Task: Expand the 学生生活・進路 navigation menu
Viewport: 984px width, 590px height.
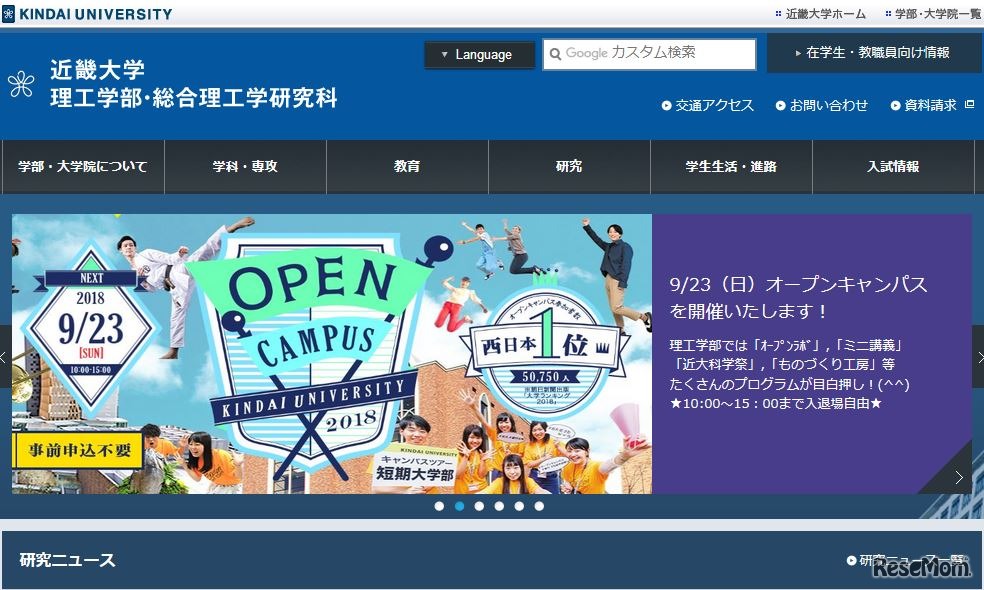Action: coord(731,166)
